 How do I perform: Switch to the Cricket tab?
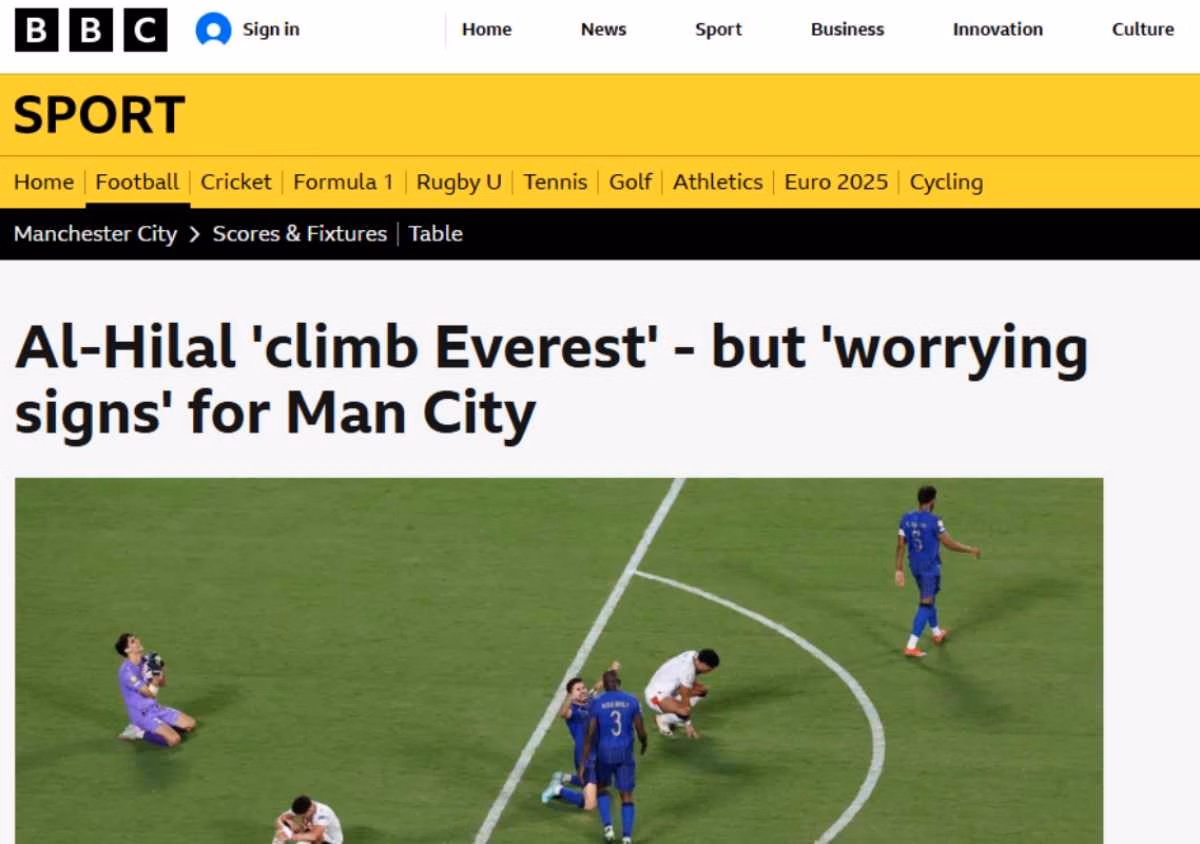tap(236, 182)
